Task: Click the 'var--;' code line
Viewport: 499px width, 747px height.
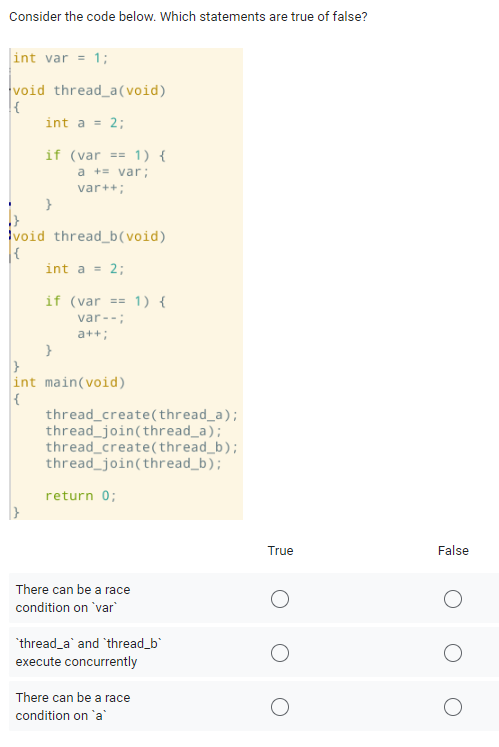Action: click(101, 318)
